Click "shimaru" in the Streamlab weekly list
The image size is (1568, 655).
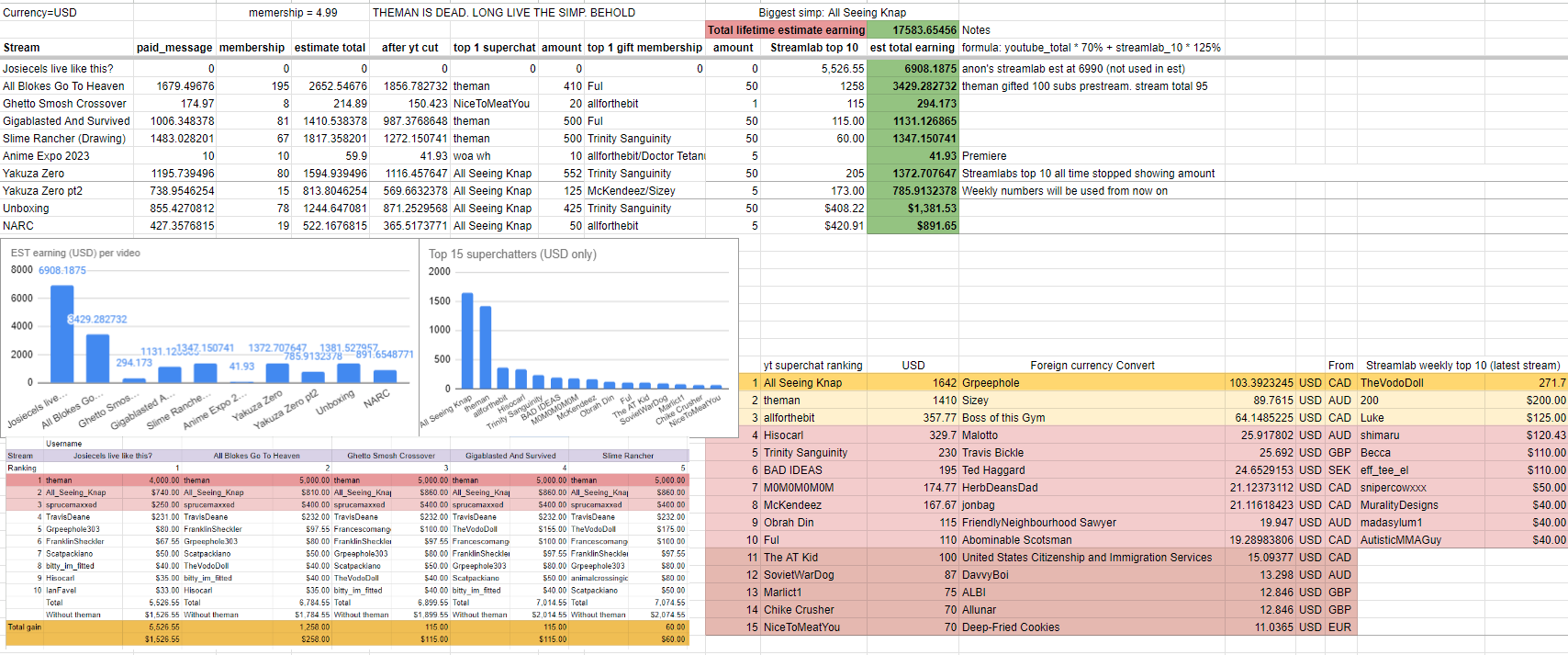(1380, 435)
